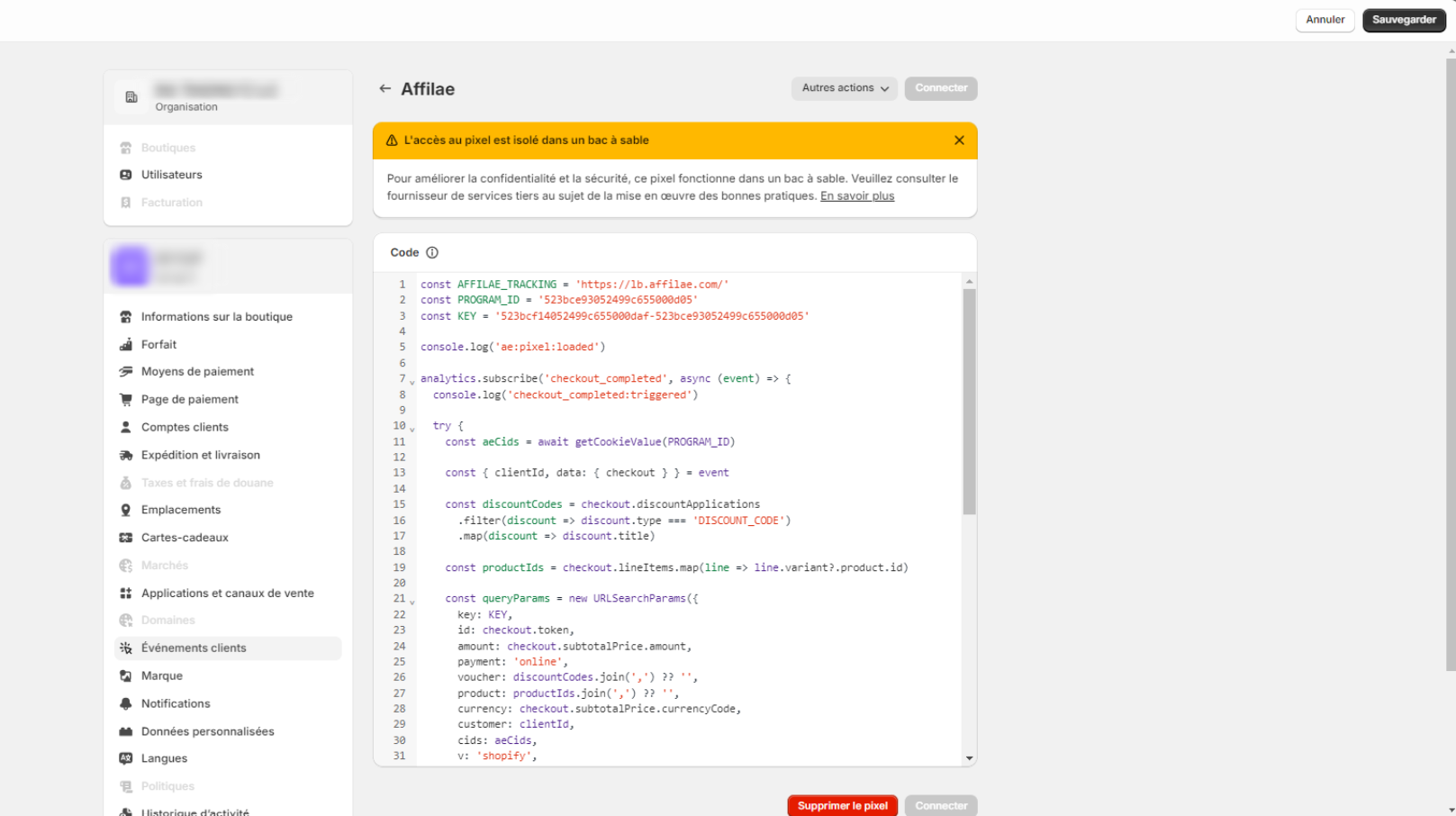Image resolution: width=1456 pixels, height=816 pixels.
Task: Click the red Supprimer le pixel button
Action: coord(842,806)
